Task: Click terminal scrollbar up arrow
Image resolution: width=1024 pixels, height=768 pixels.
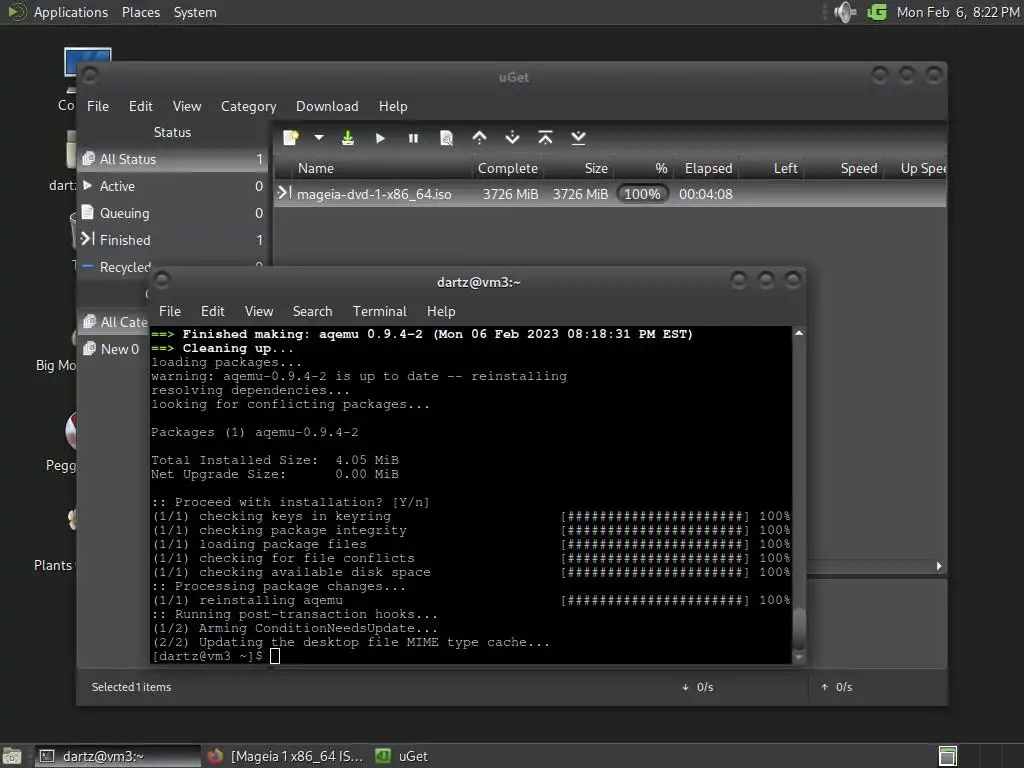Action: pyautogui.click(x=799, y=333)
